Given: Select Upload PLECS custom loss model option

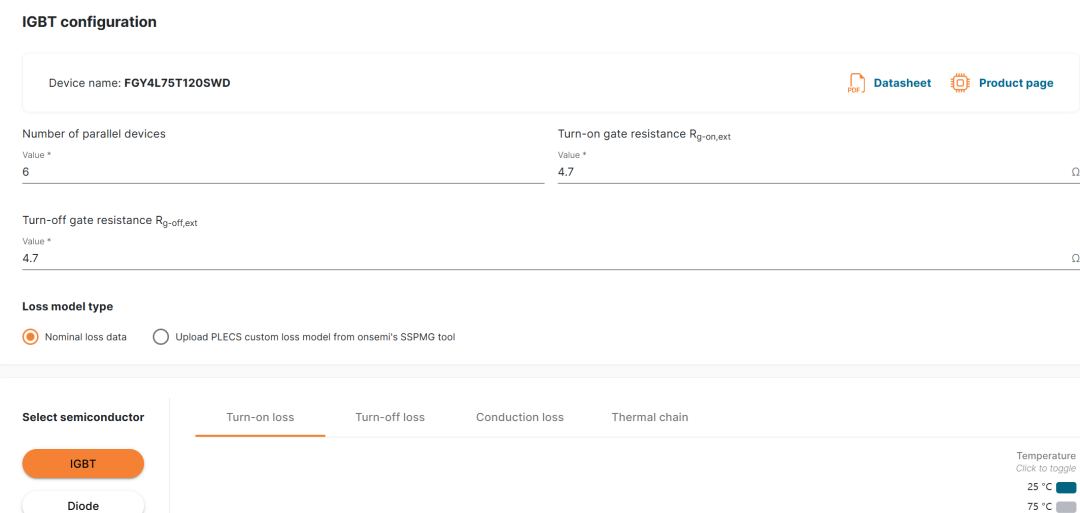Looking at the screenshot, I should [161, 337].
